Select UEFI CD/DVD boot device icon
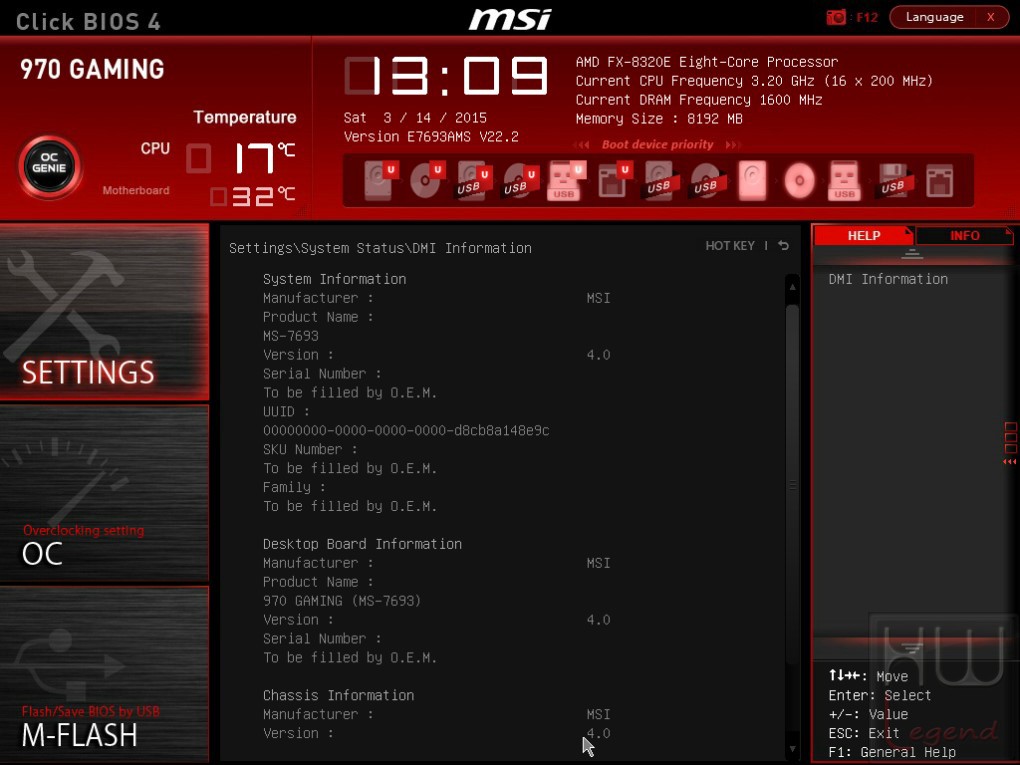This screenshot has height=765, width=1020. coord(427,180)
